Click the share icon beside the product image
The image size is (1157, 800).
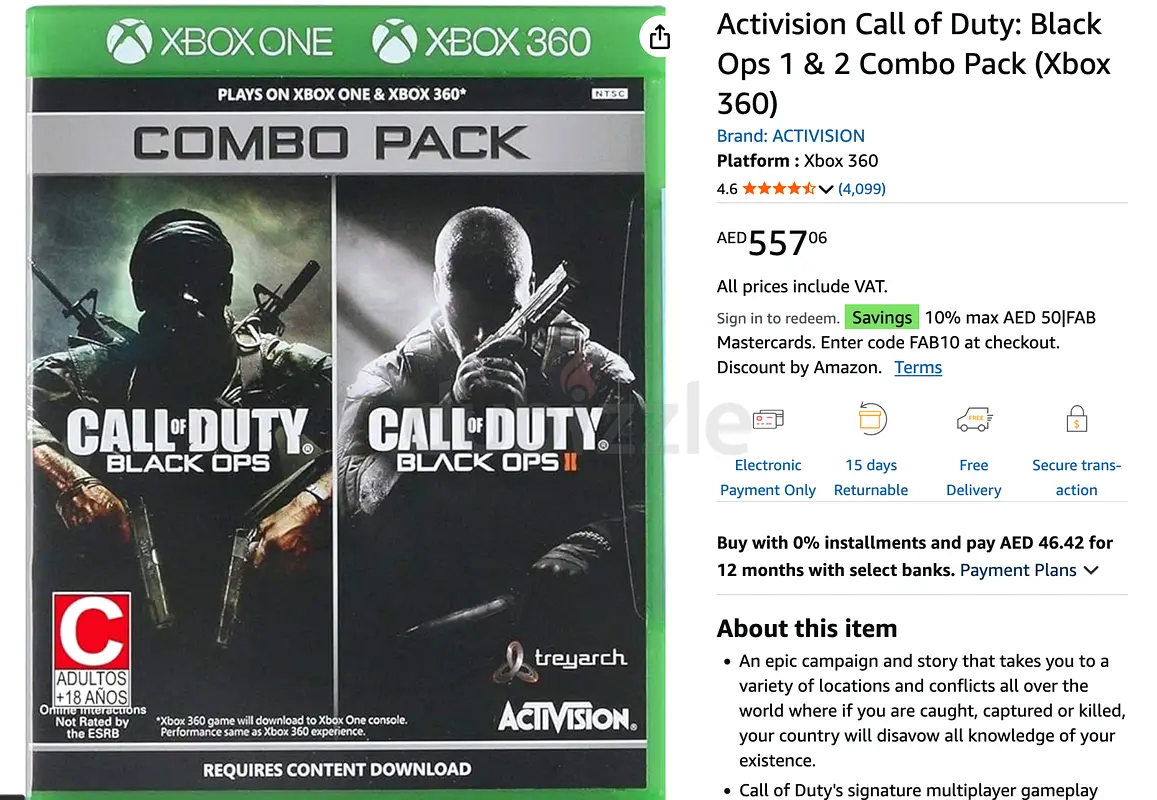659,38
